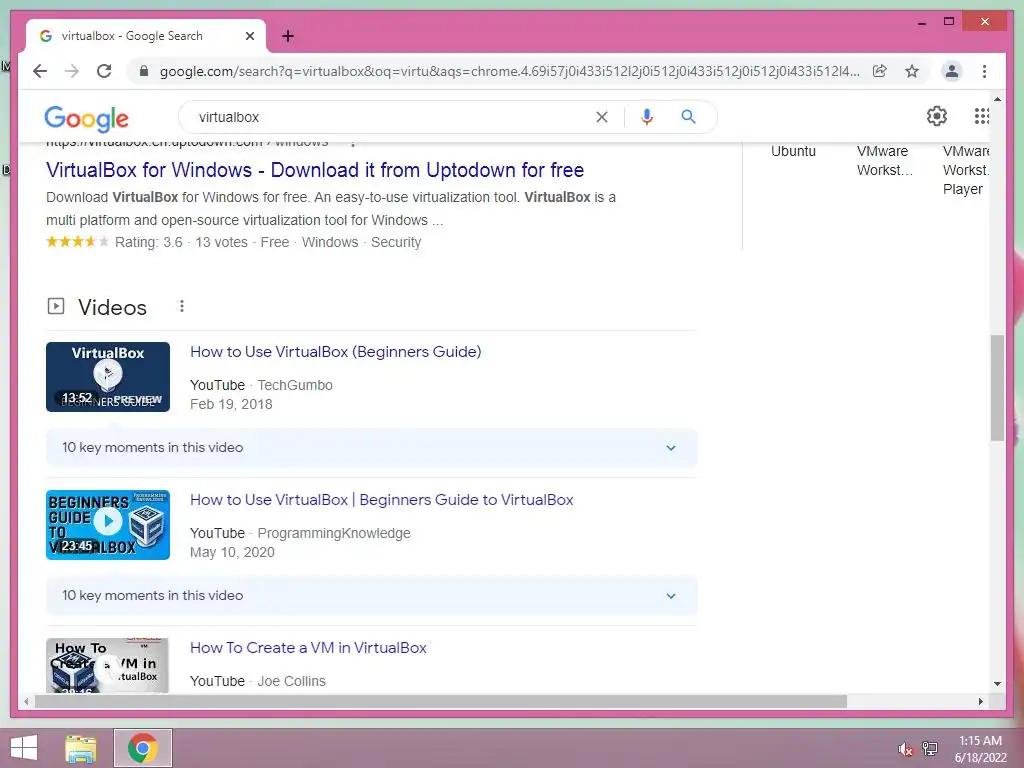The width and height of the screenshot is (1024, 768).
Task: Select VMware Workst... related search item
Action: [884, 161]
